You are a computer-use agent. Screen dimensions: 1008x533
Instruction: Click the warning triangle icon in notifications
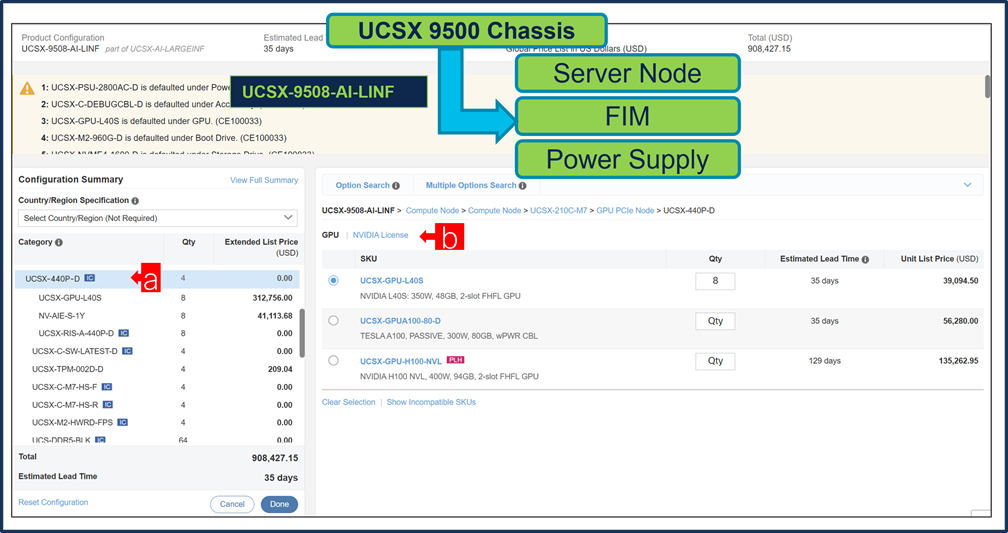coord(27,88)
